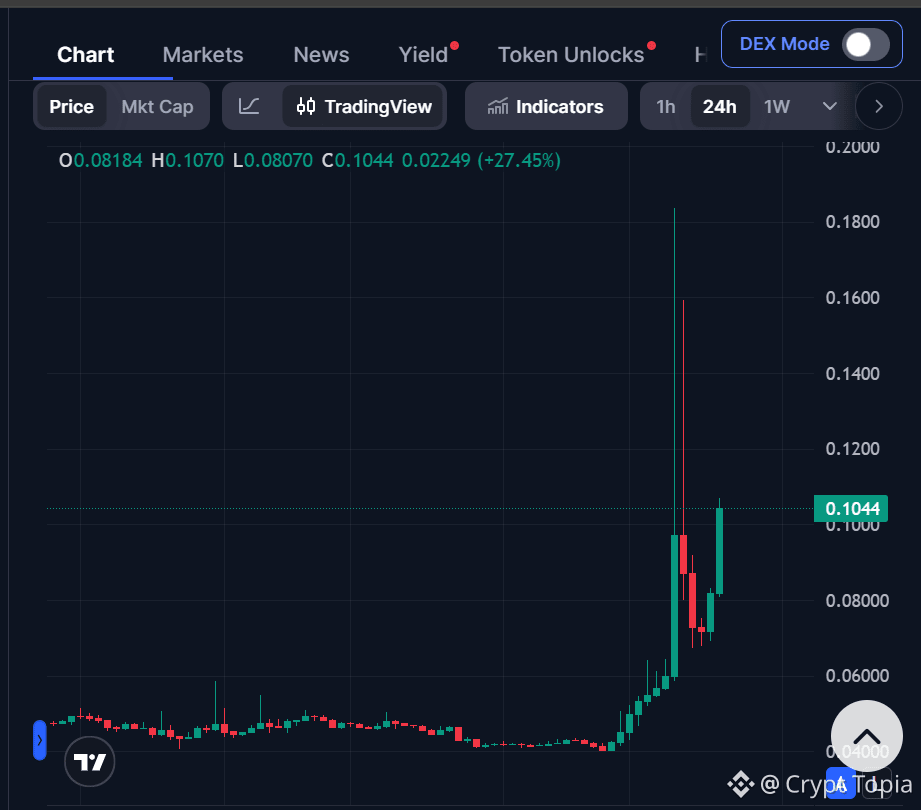This screenshot has width=921, height=810.
Task: Open the Yield tab
Action: [423, 55]
